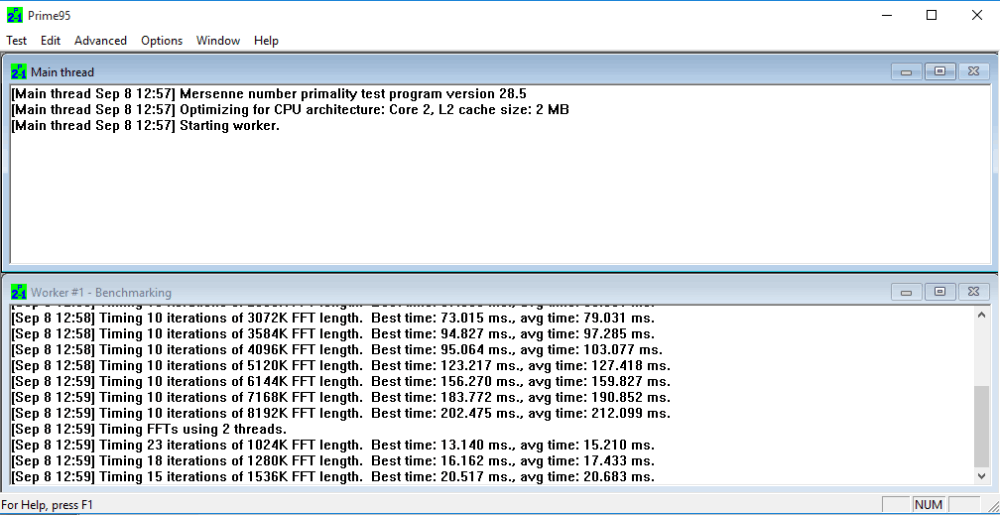This screenshot has height=515, width=1000.
Task: Click the 'Optimizing for CPU architecture' log line
Action: point(290,110)
